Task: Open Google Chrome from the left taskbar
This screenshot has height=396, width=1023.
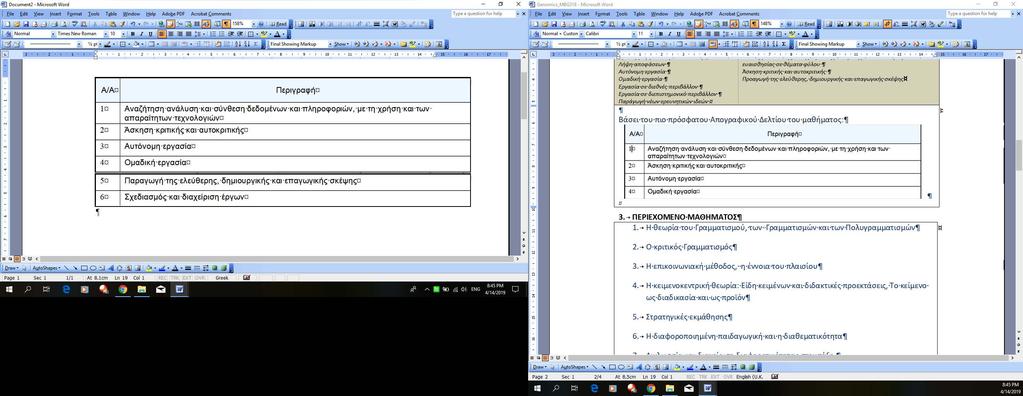Action: 122,290
